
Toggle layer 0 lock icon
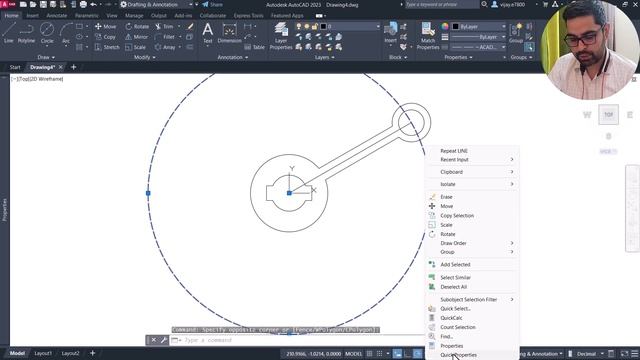(314, 27)
